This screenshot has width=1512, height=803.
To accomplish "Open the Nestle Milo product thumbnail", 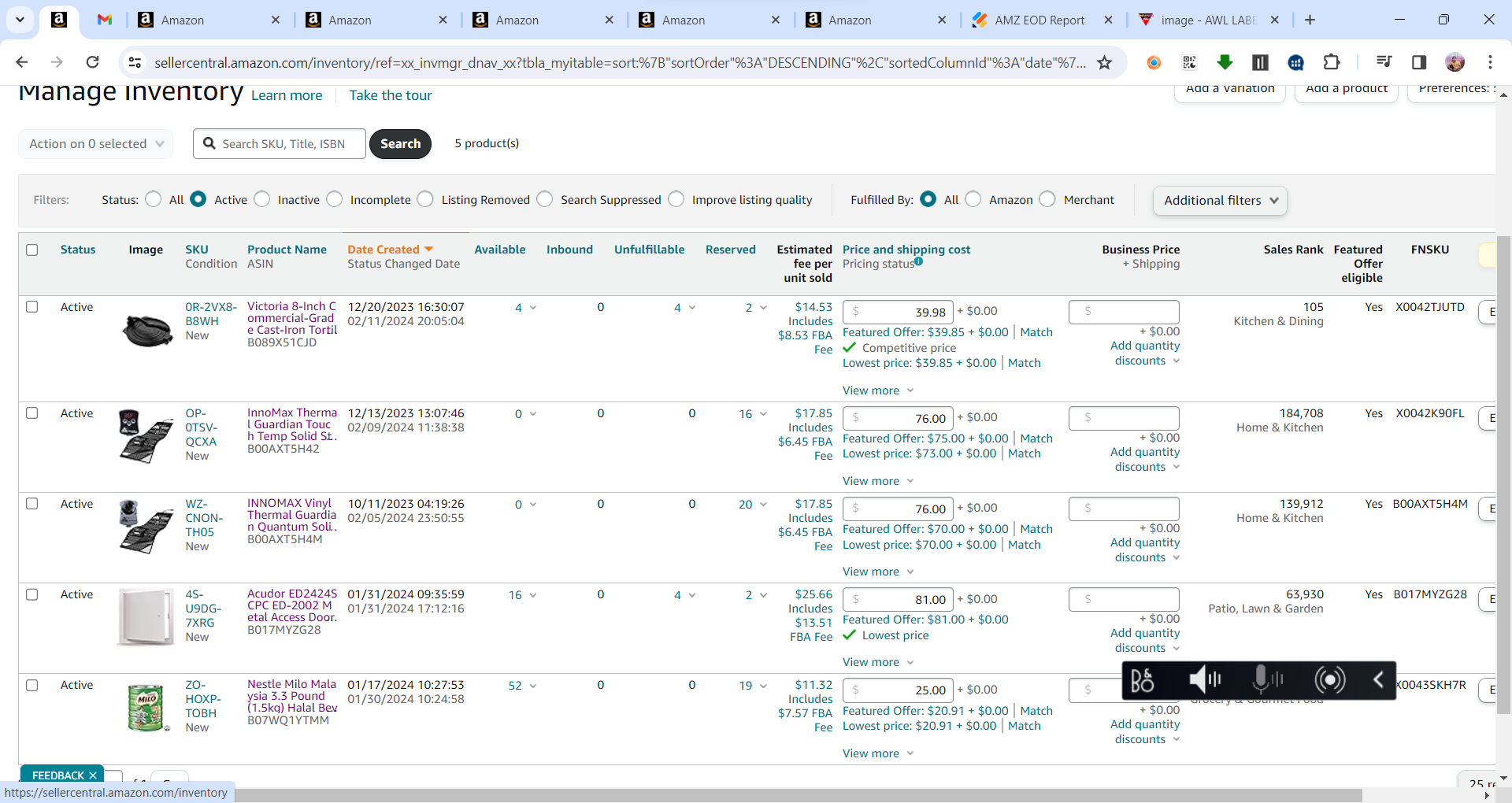I will click(147, 708).
